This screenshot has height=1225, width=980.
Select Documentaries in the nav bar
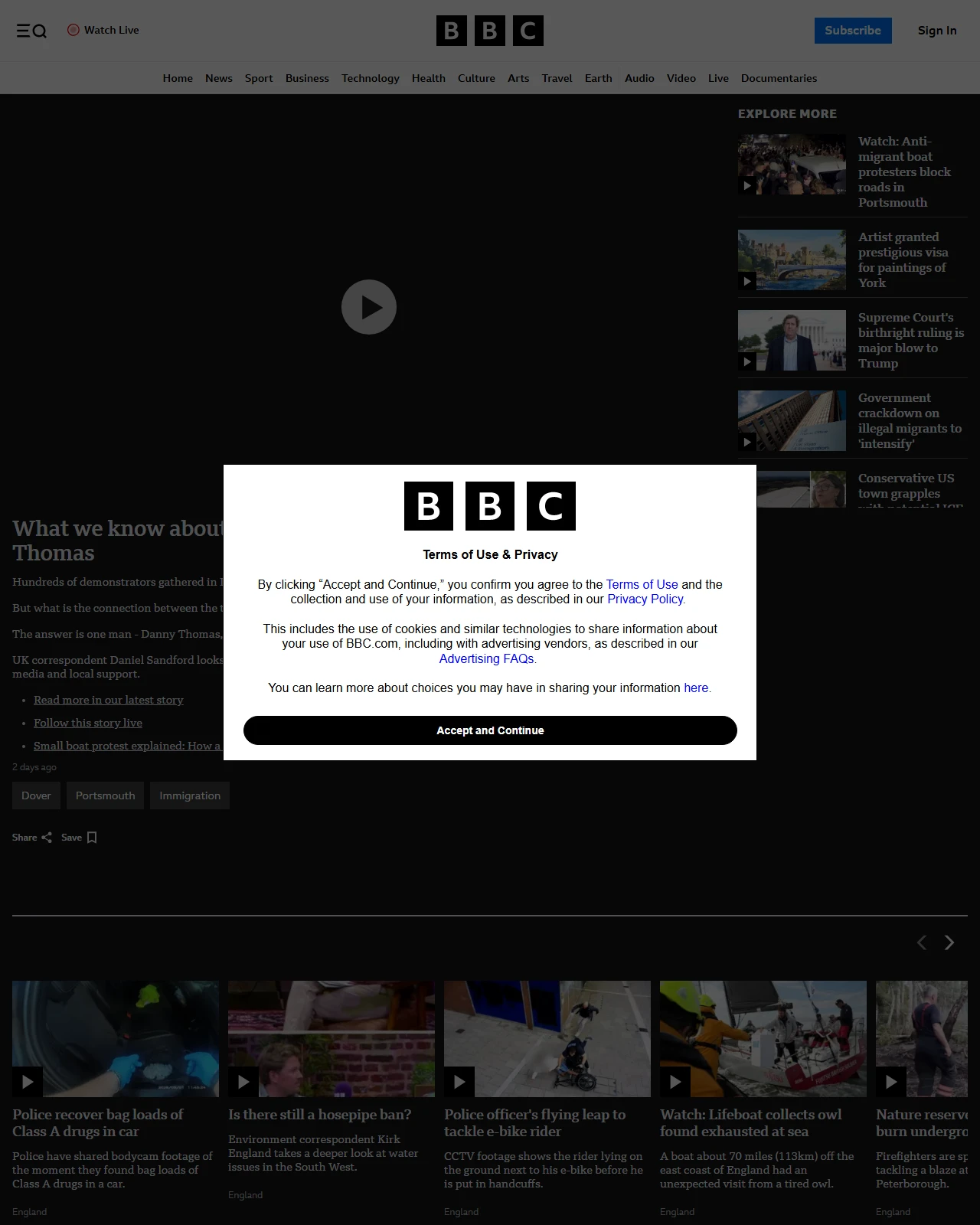tap(779, 78)
